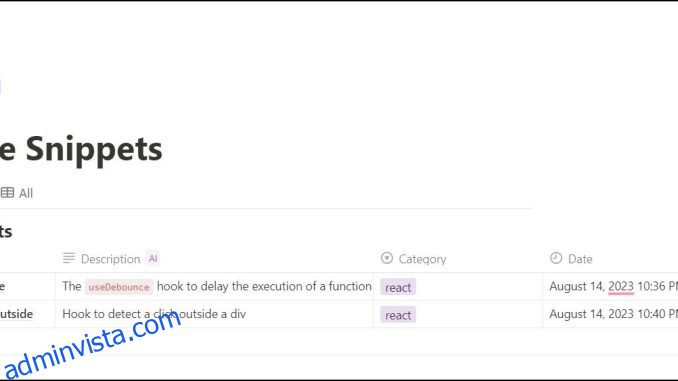
Task: Select the react tag in useDebounce row
Action: 398,287
